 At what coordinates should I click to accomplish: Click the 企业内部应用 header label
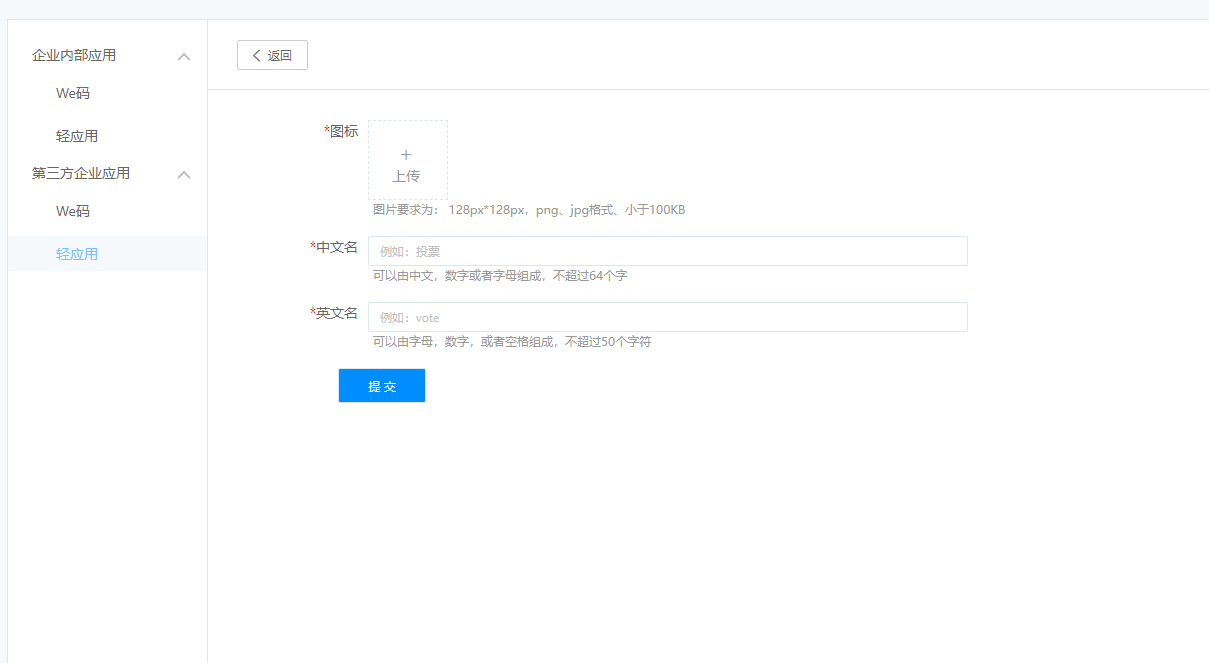pyautogui.click(x=73, y=56)
